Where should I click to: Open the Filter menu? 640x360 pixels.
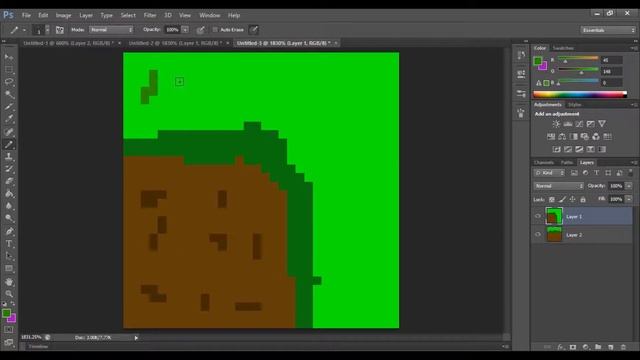(150, 15)
